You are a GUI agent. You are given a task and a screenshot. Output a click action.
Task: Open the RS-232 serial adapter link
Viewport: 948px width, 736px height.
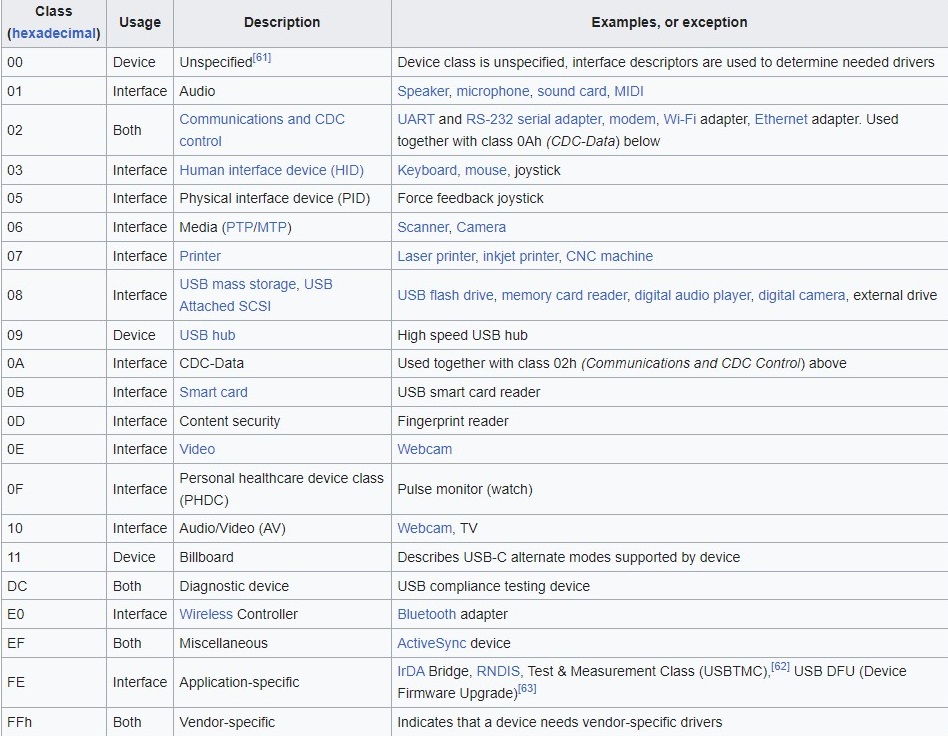tap(533, 119)
